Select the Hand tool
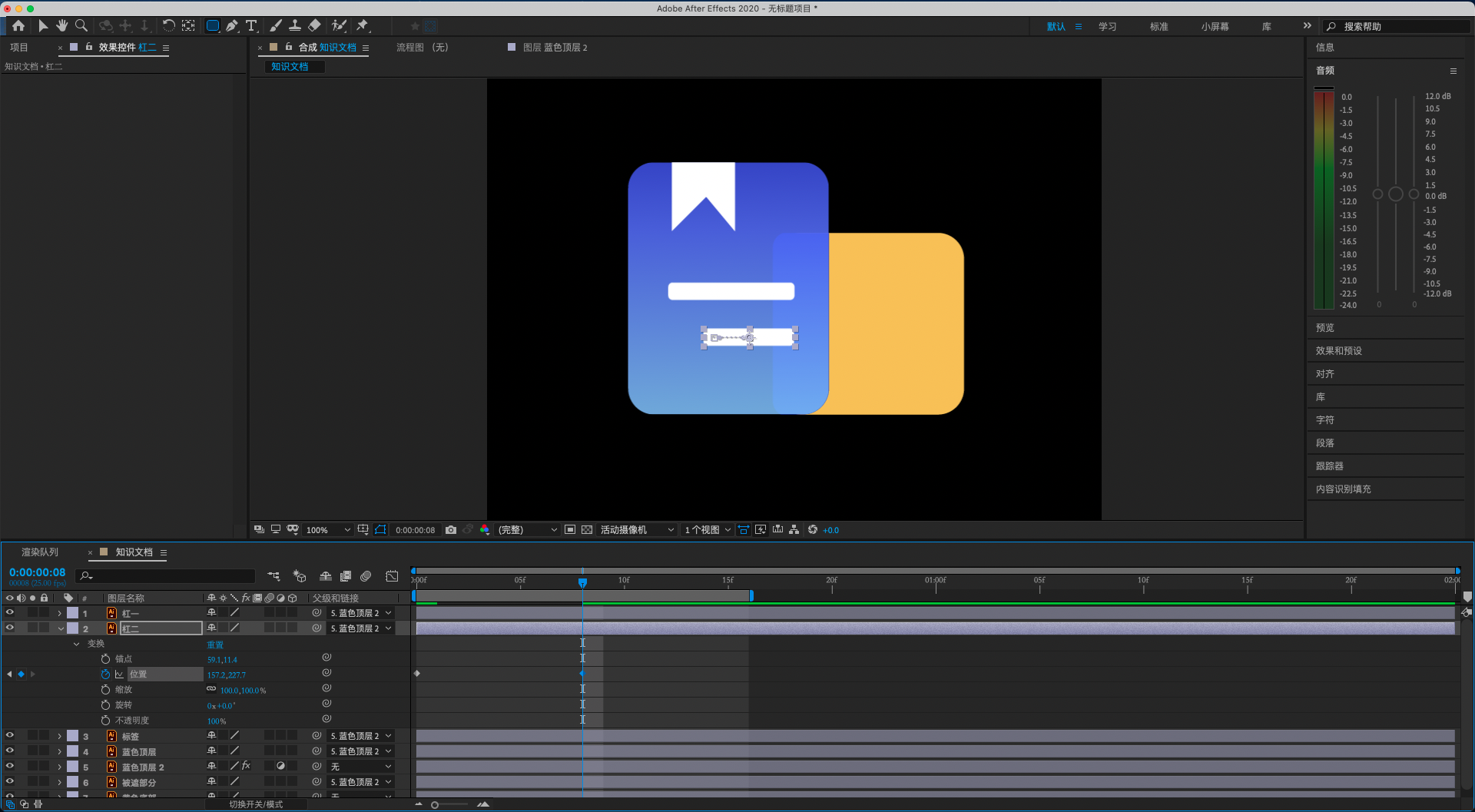The height and width of the screenshot is (812, 1475). (61, 25)
